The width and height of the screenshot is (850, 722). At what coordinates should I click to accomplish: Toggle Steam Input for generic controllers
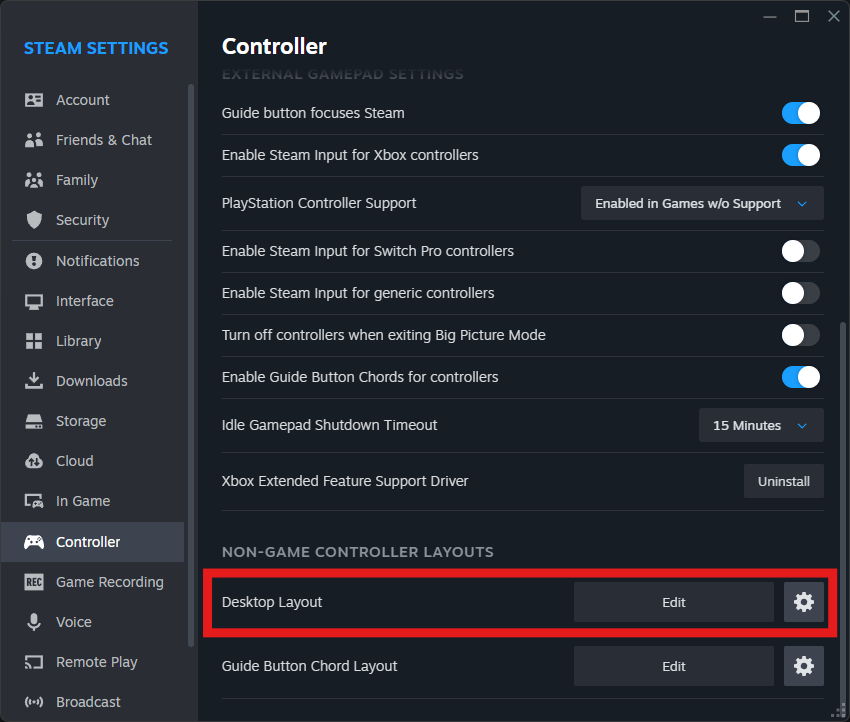tap(801, 293)
